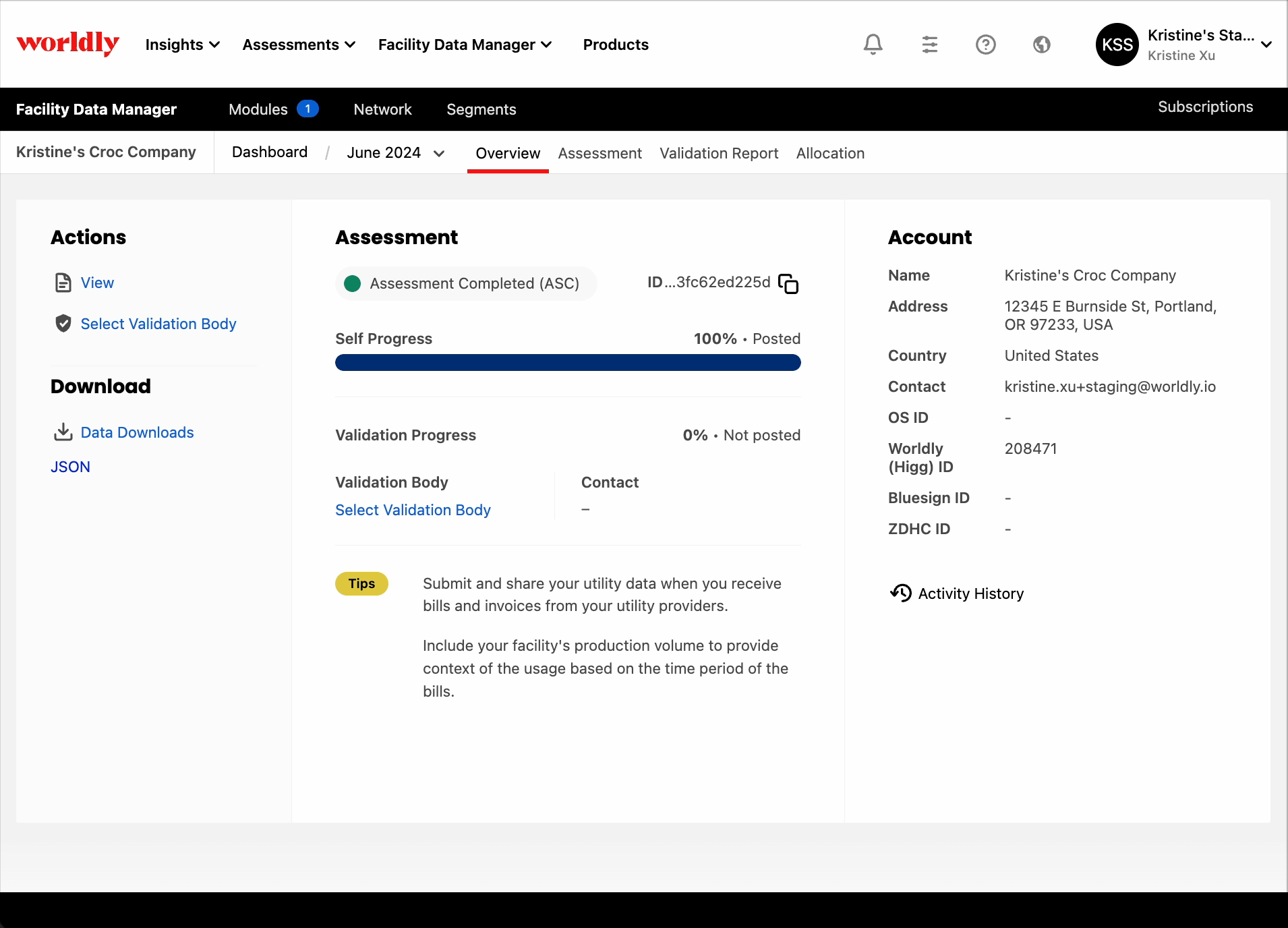Click Select Validation Body under Actions
This screenshot has width=1288, height=928.
pos(158,324)
